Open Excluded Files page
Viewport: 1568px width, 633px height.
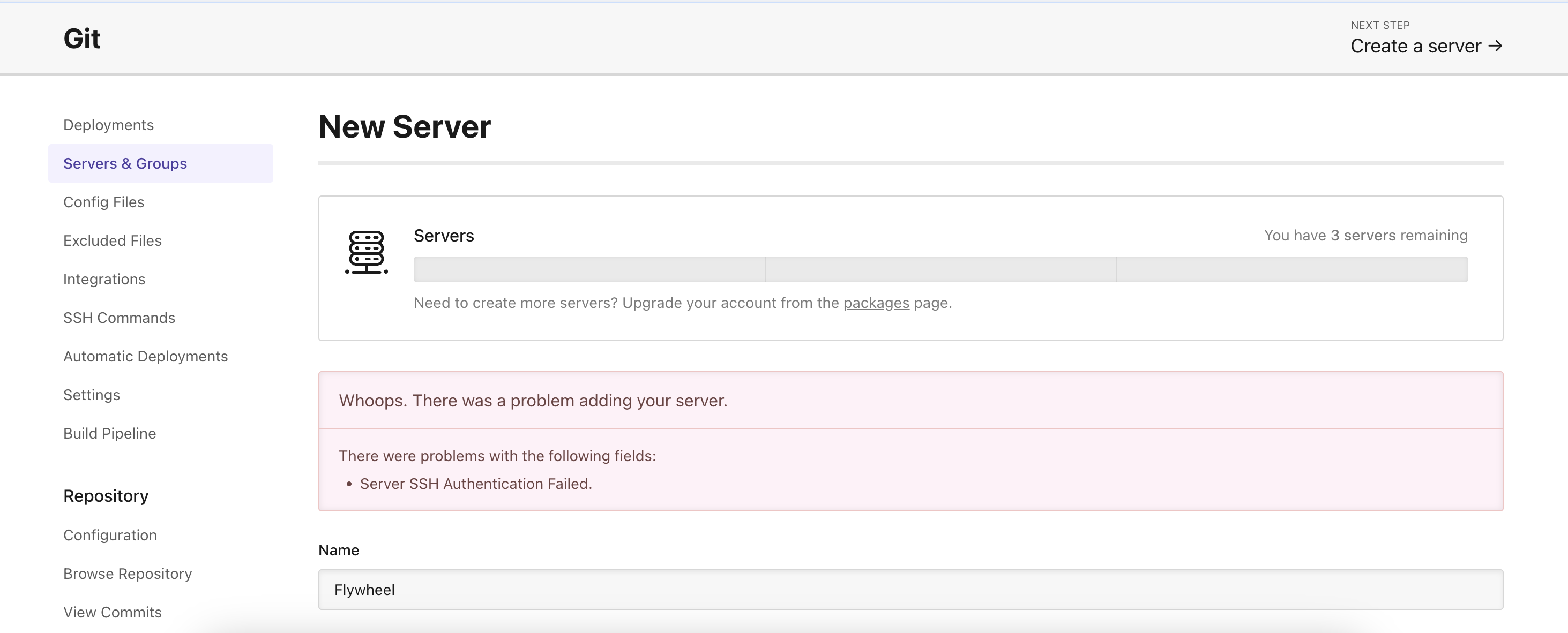point(112,241)
